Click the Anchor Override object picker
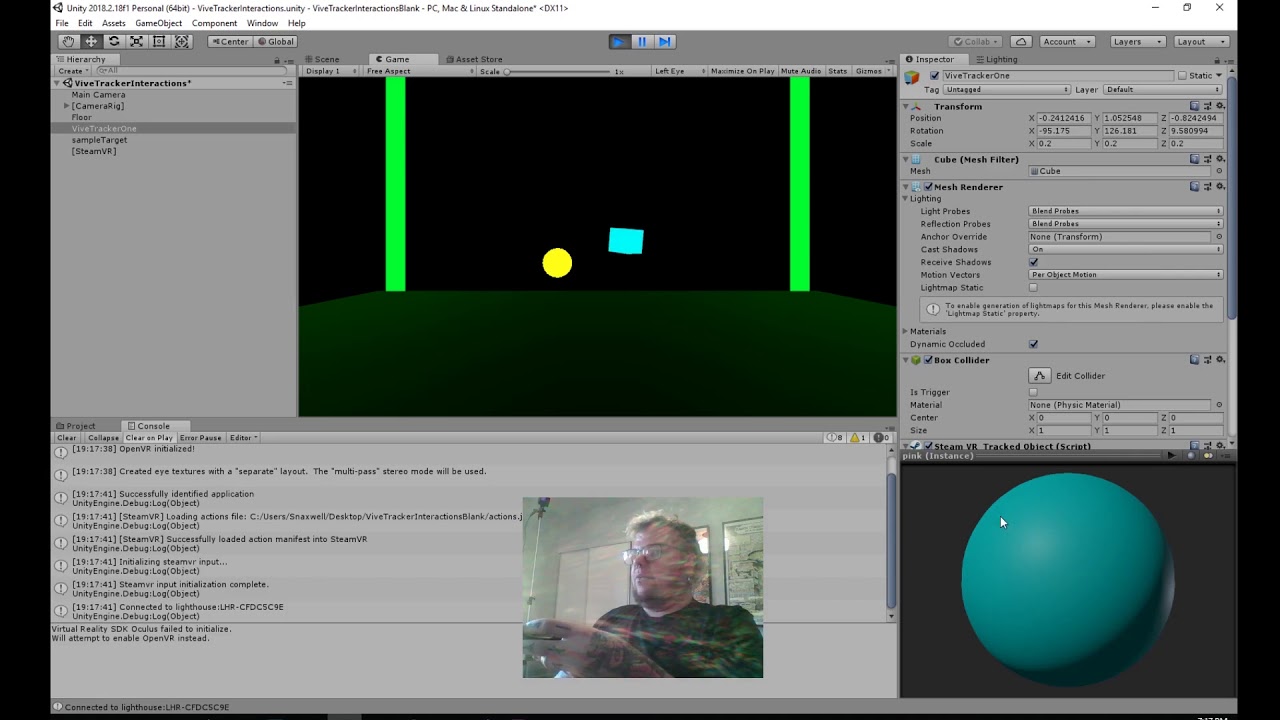The width and height of the screenshot is (1280, 720). tap(1219, 237)
